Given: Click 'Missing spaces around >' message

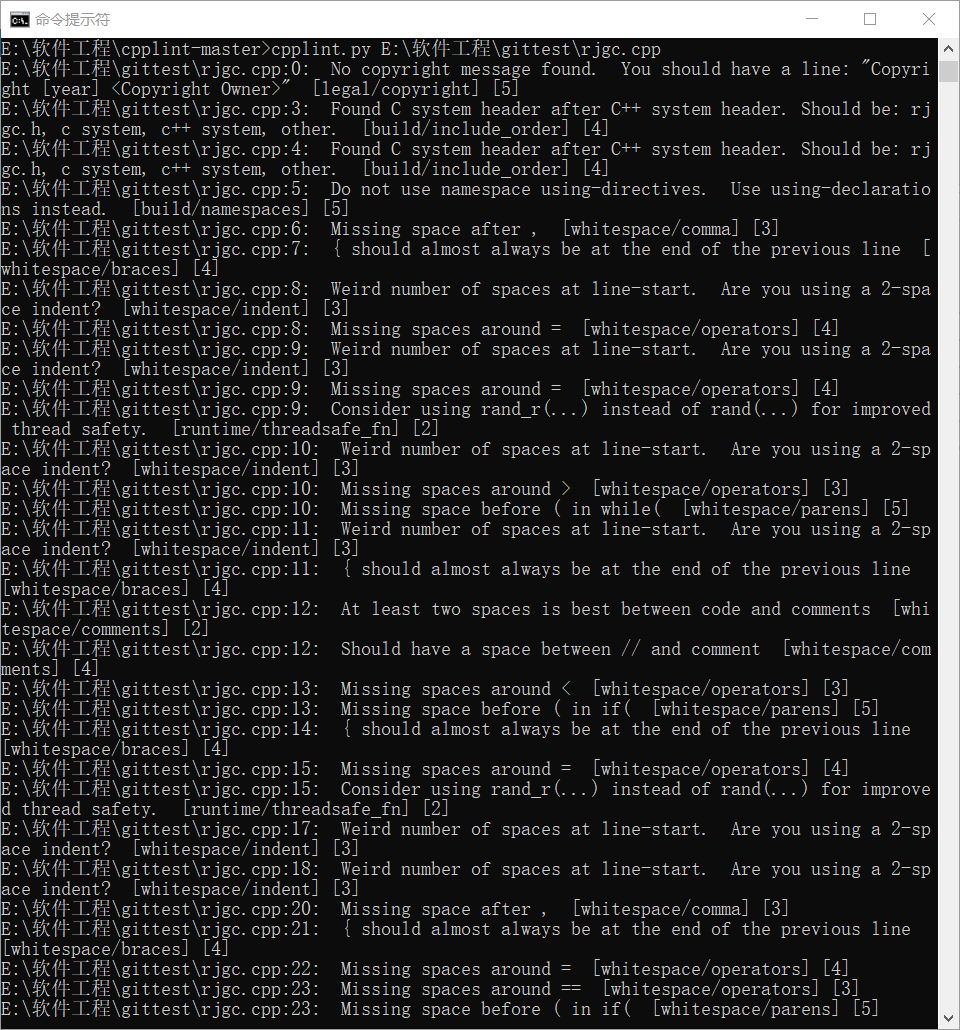Looking at the screenshot, I should coord(455,489).
